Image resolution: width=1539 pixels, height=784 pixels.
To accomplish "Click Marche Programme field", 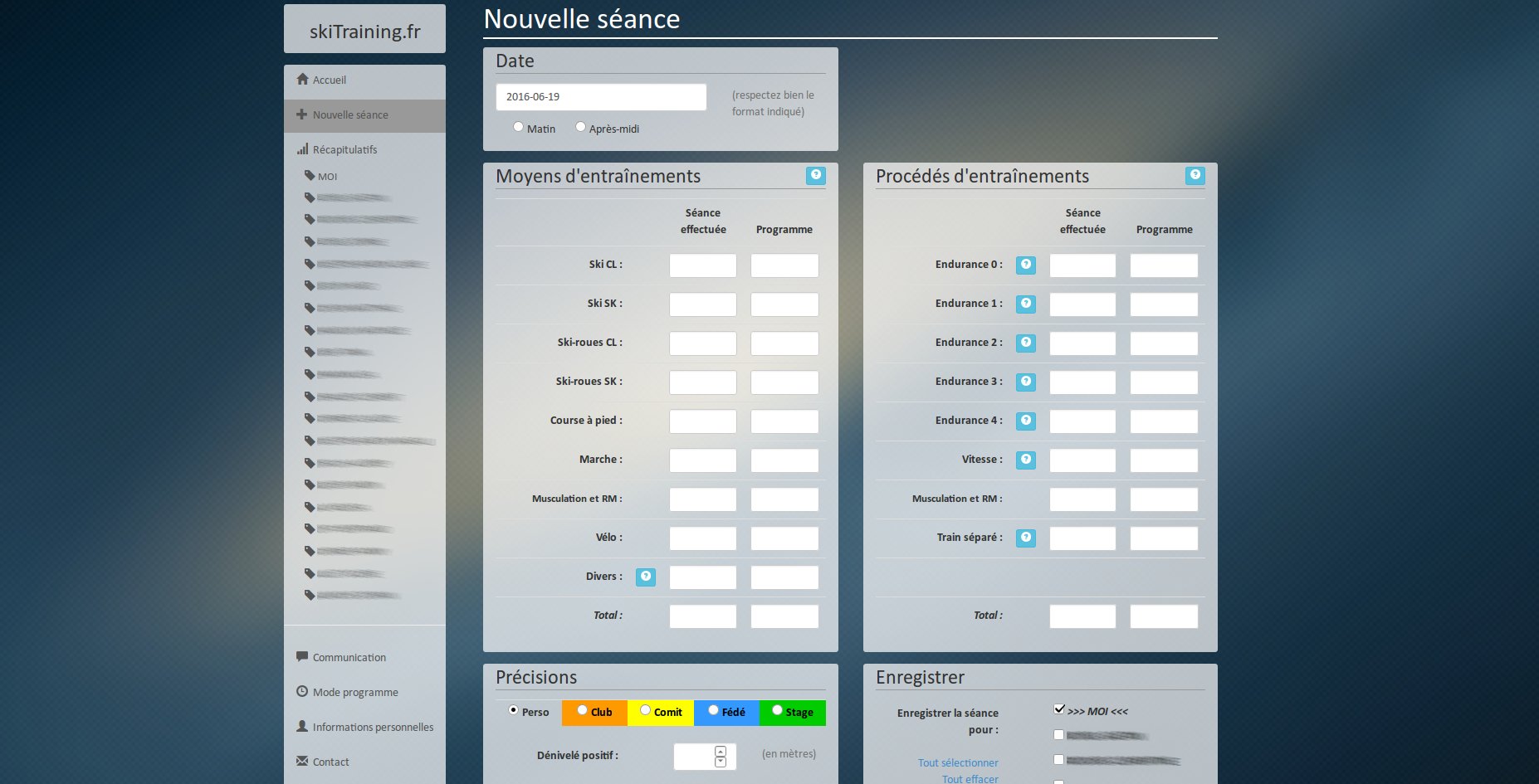I will point(784,460).
